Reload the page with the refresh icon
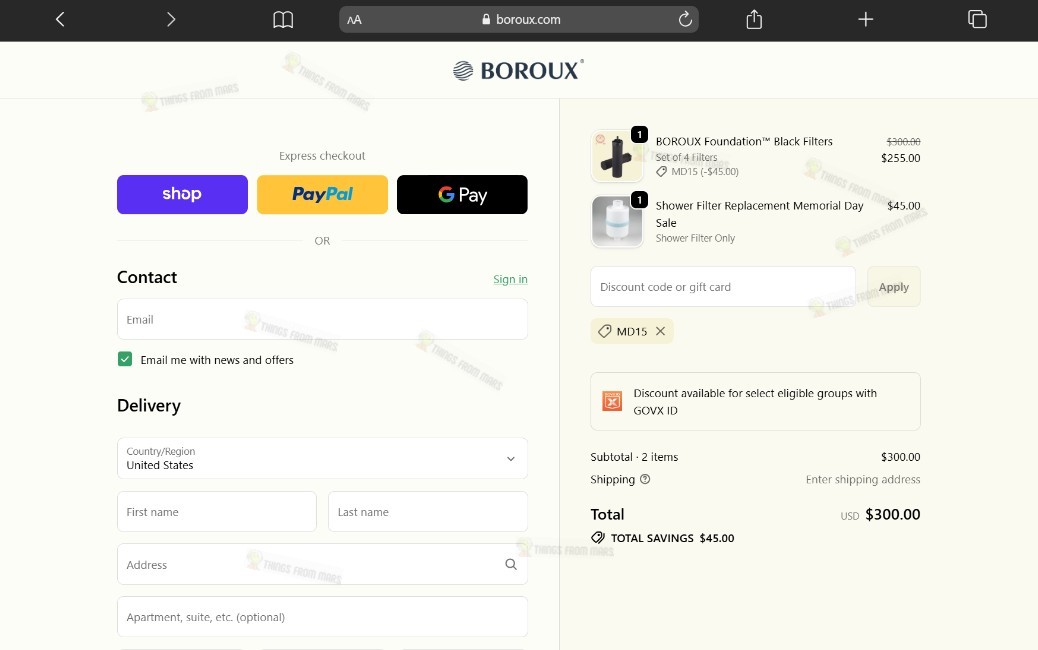The height and width of the screenshot is (650, 1038). click(x=685, y=19)
